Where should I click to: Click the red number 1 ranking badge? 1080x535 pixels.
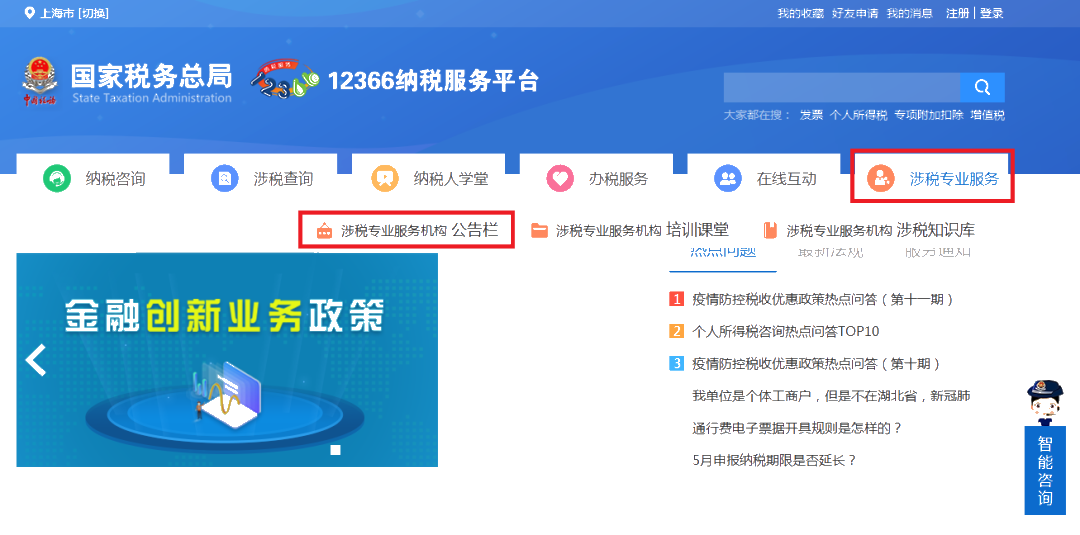676,300
